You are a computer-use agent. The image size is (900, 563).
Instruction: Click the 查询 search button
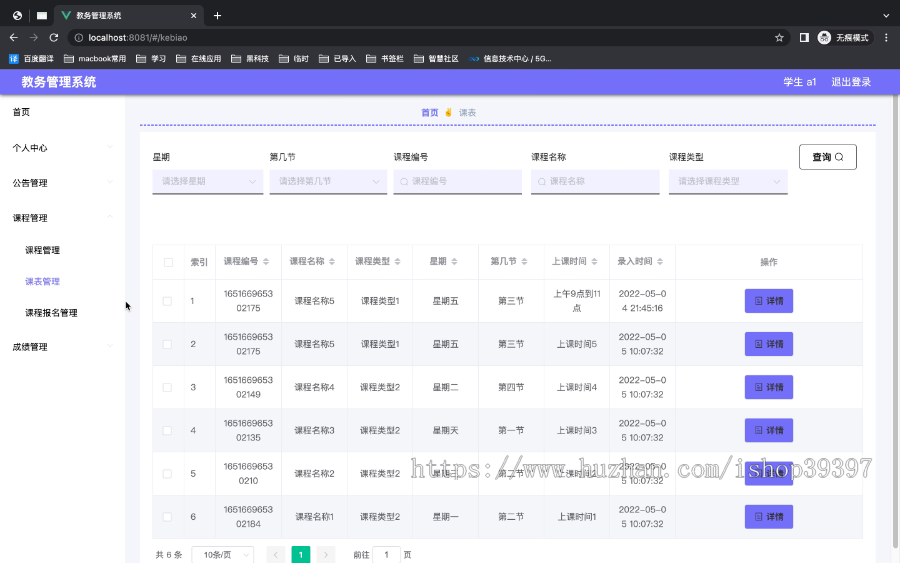828,157
